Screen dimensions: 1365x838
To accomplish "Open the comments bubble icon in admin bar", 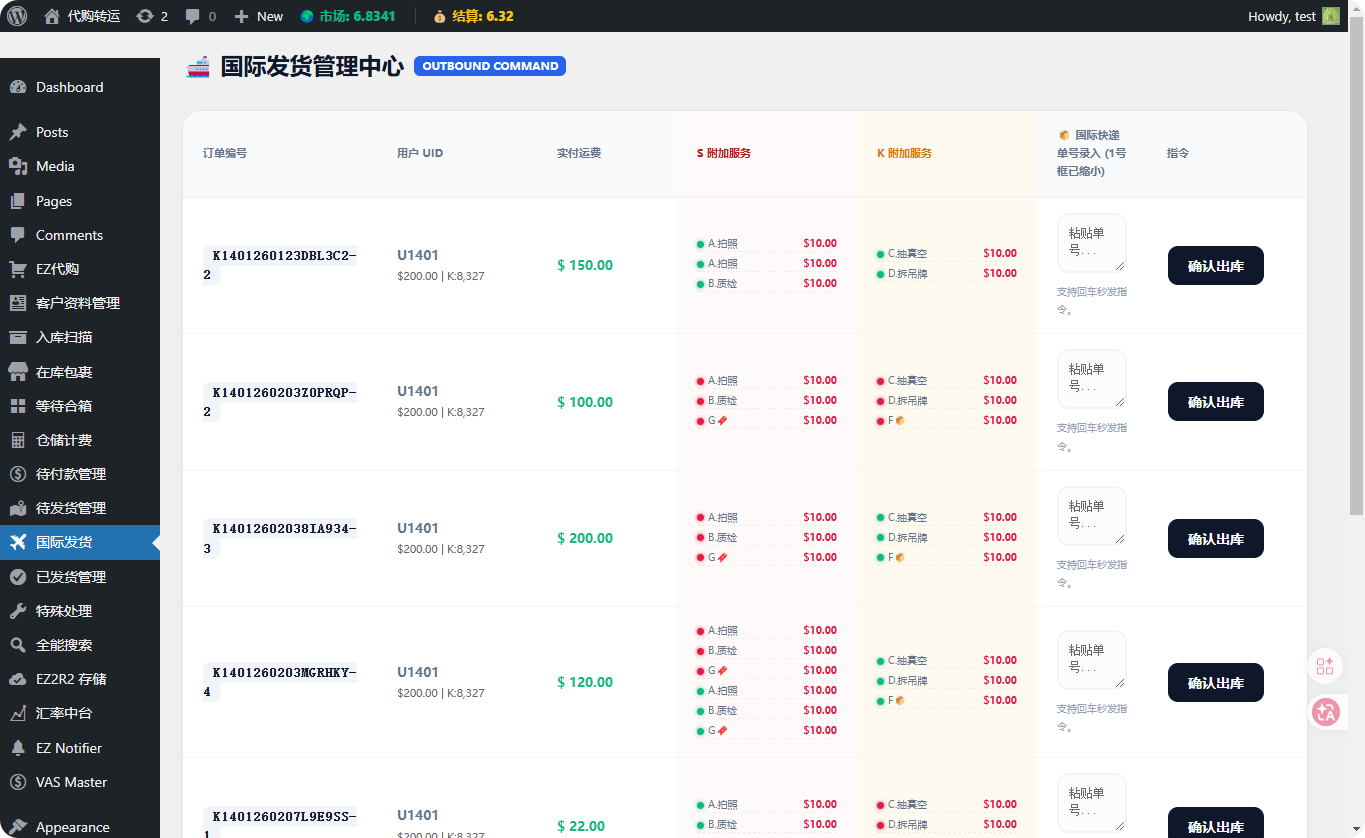I will coord(193,16).
